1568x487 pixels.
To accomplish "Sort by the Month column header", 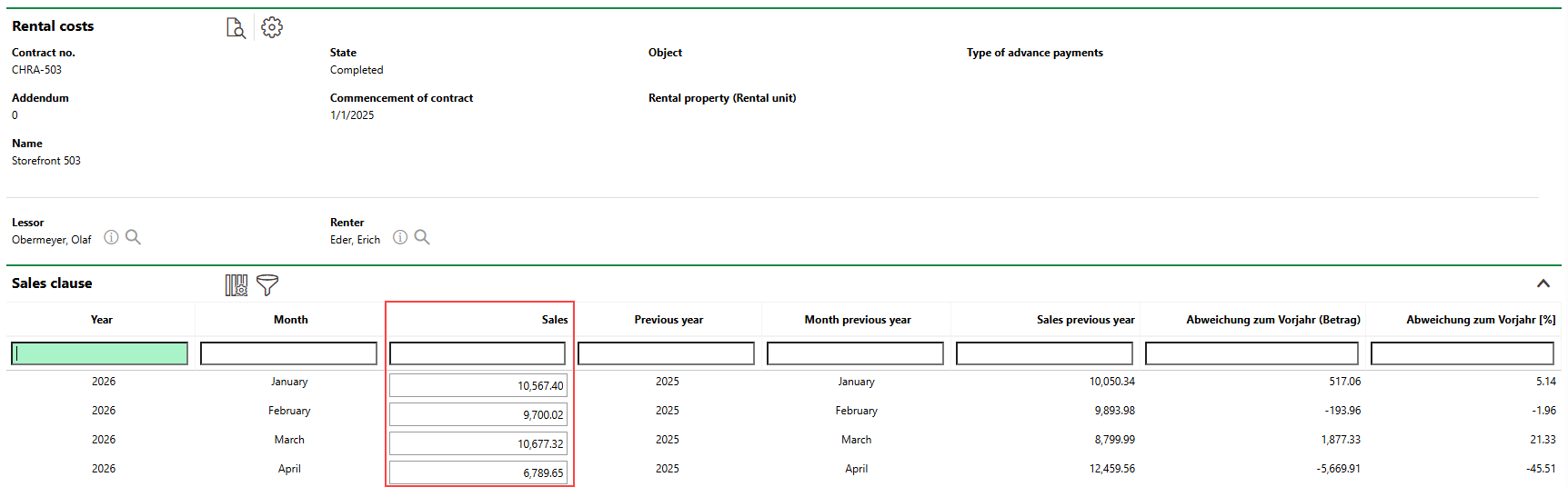I will tap(291, 320).
